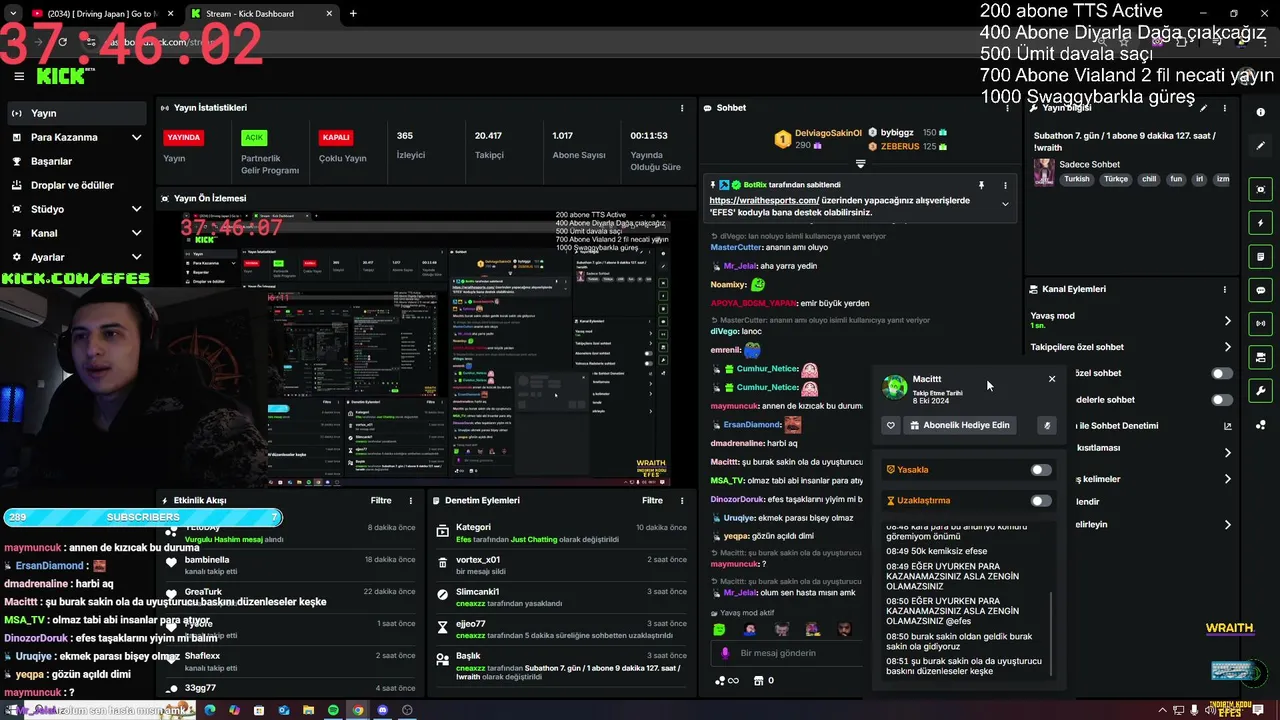The height and width of the screenshot is (720, 1280).
Task: Click the Chrome icon in taskbar
Action: [358, 710]
